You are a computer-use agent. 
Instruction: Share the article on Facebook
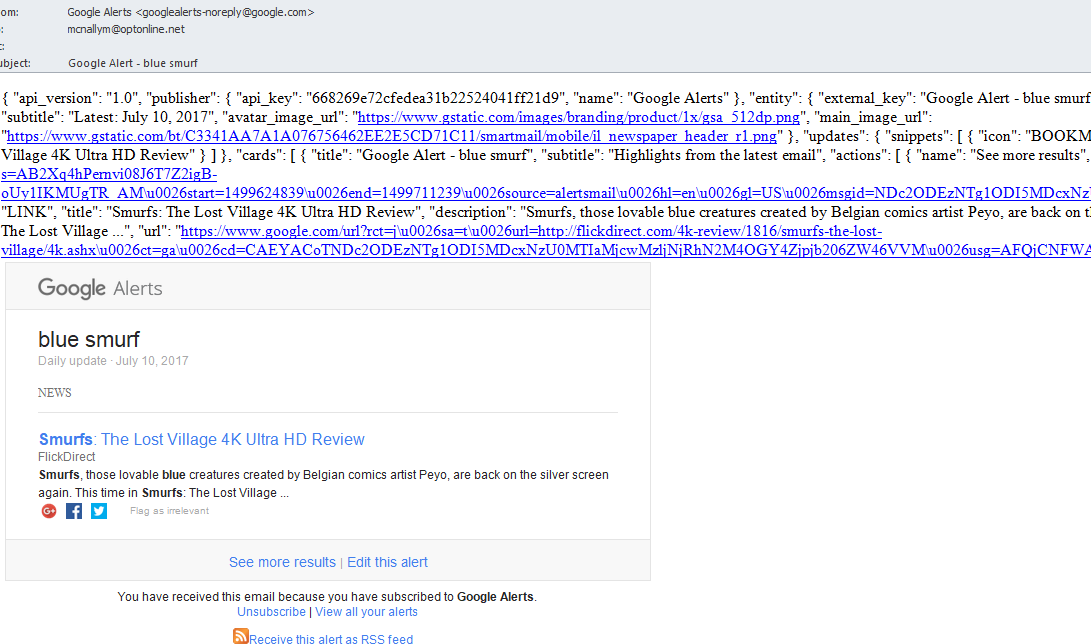(74, 511)
